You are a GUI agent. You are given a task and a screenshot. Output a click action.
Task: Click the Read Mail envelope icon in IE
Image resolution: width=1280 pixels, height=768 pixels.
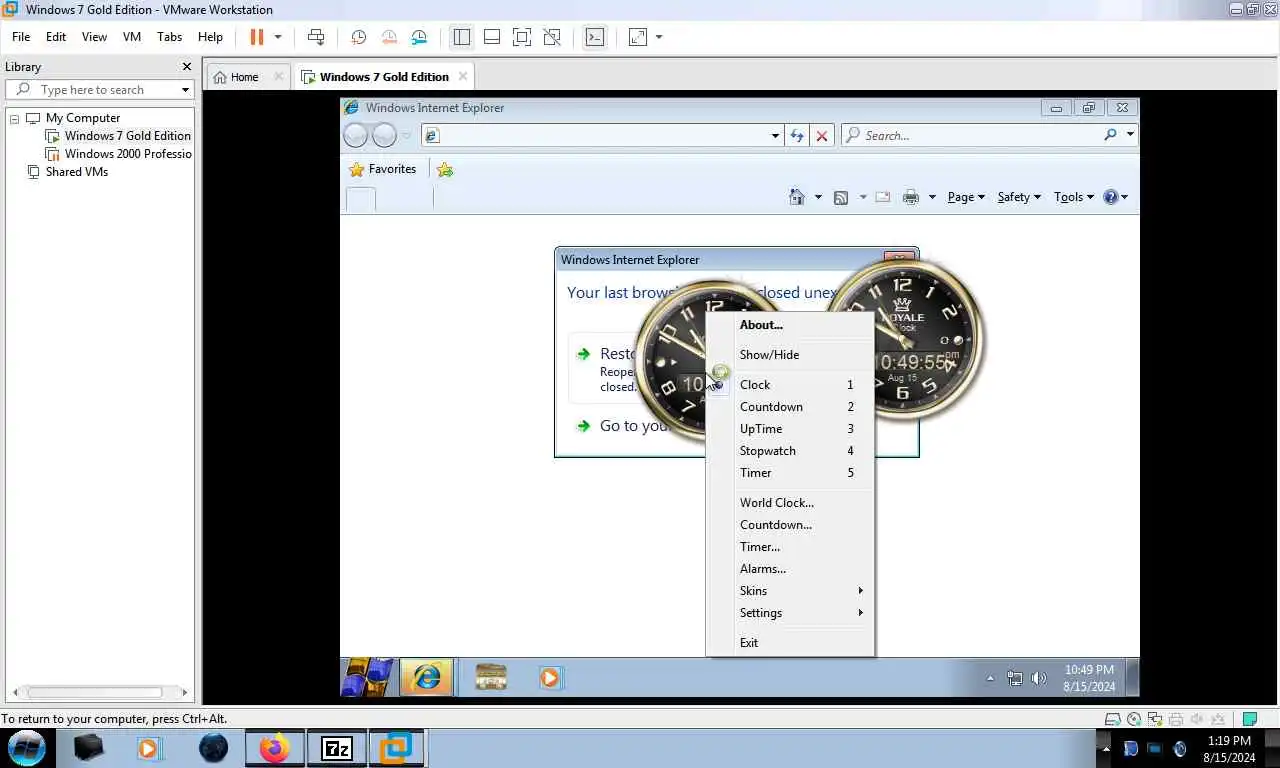(882, 197)
